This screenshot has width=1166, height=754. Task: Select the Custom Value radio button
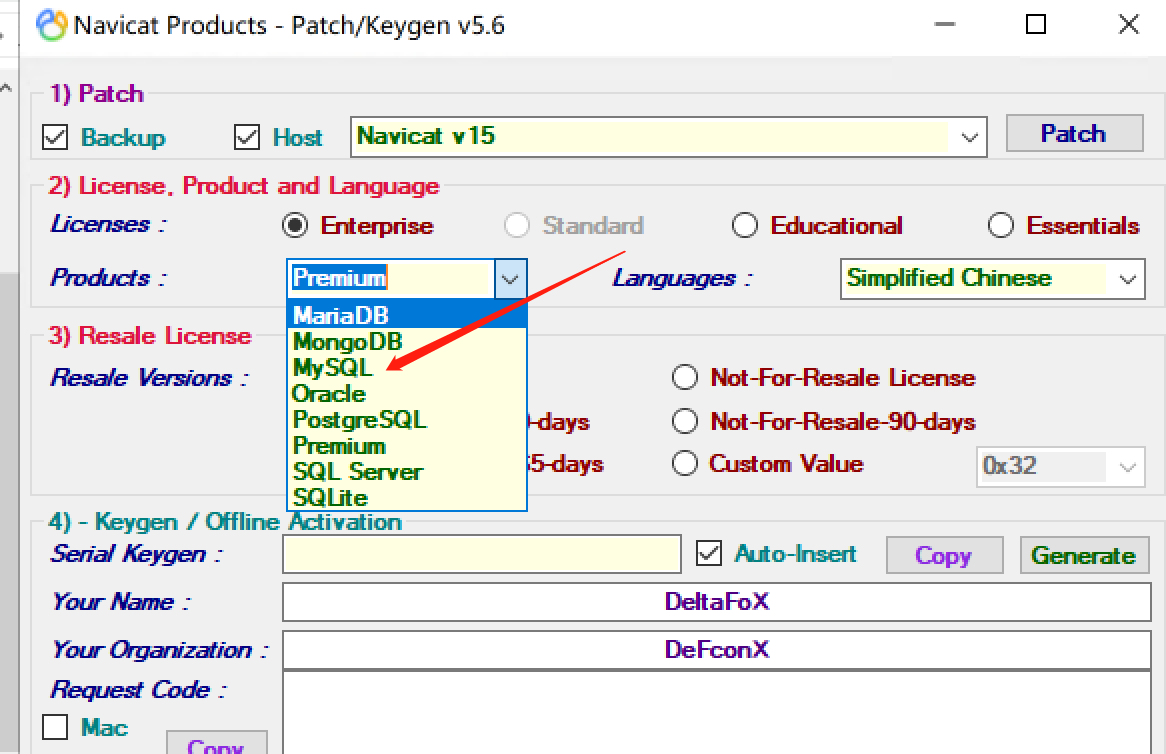684,464
